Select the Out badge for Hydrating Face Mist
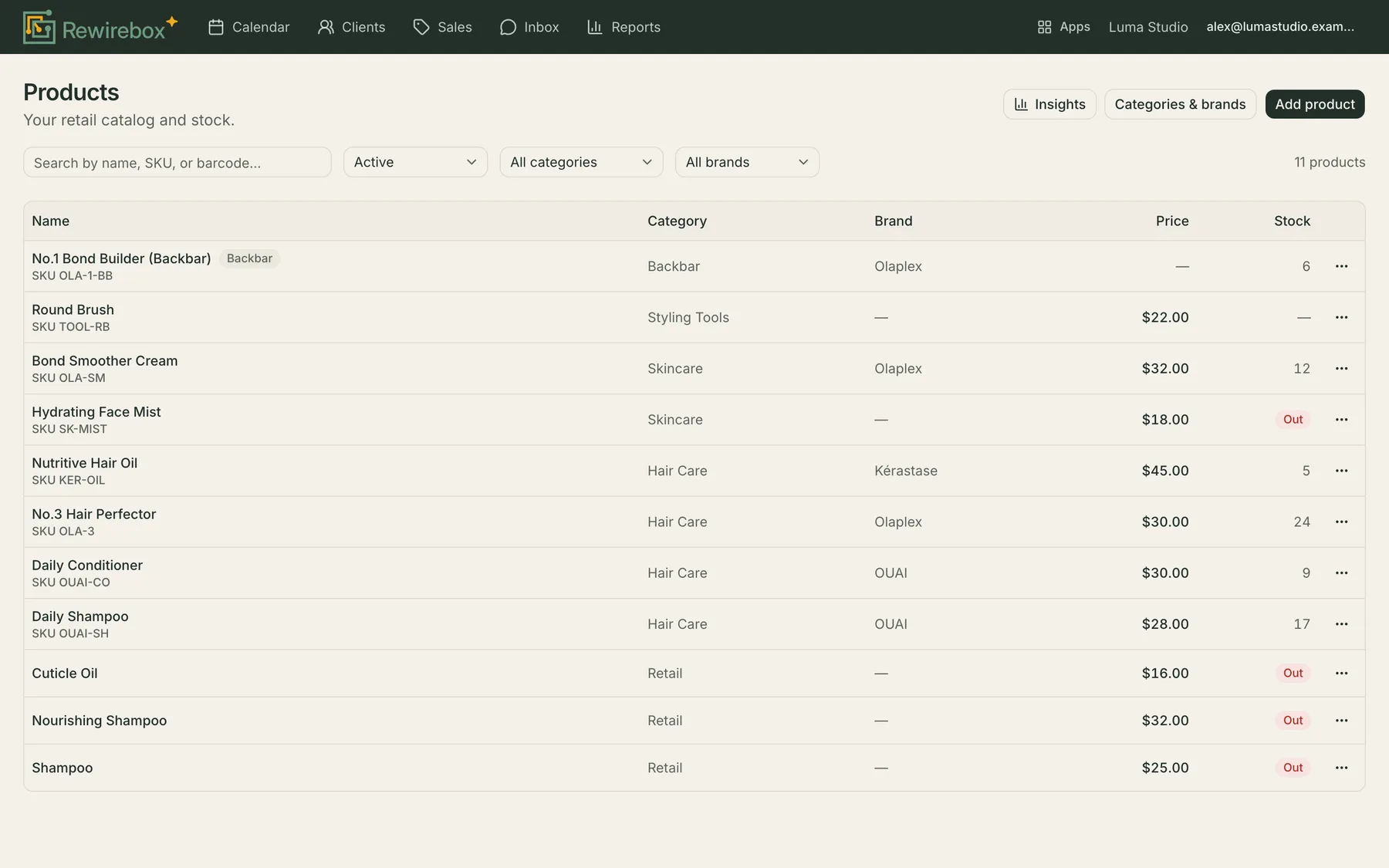This screenshot has width=1389, height=868. [x=1293, y=420]
